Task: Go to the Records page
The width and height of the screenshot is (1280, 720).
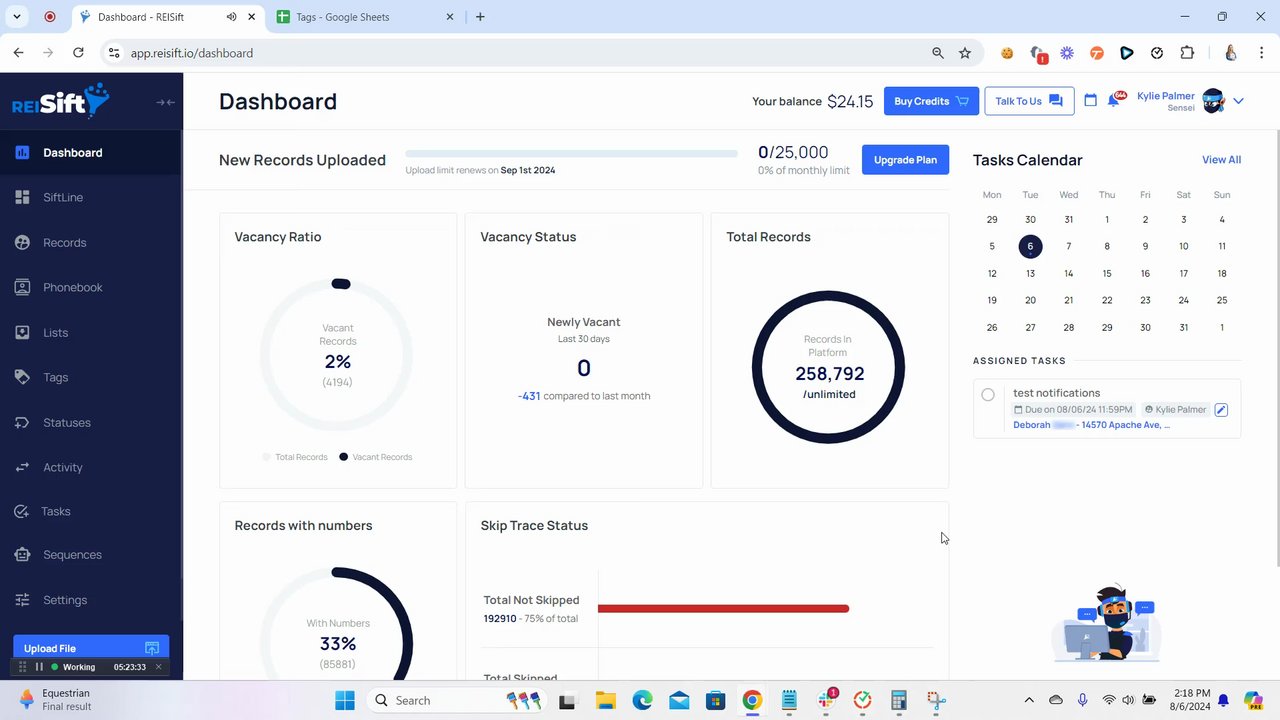Action: [x=64, y=242]
